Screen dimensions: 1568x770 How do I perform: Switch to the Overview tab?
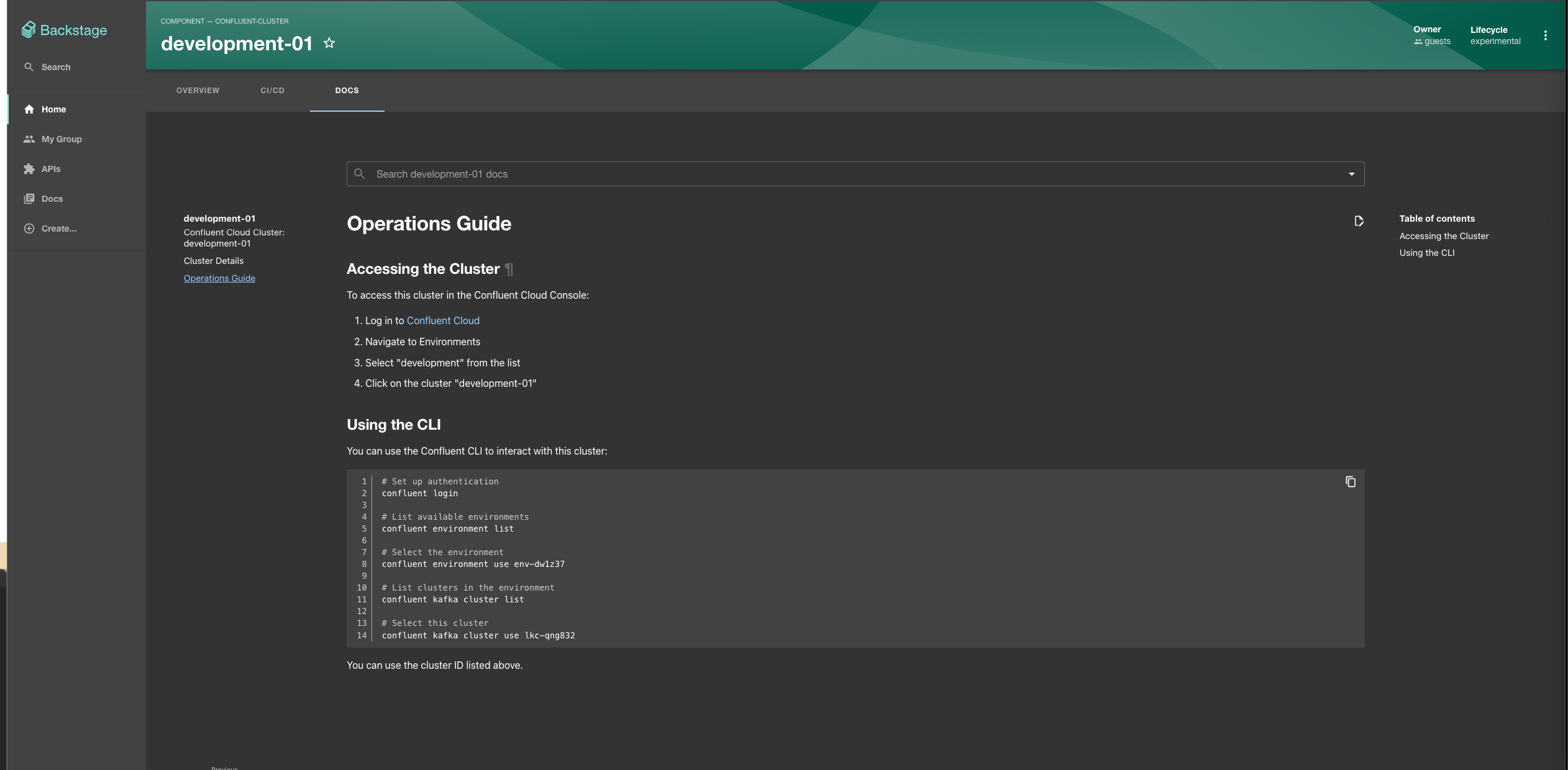click(x=198, y=91)
